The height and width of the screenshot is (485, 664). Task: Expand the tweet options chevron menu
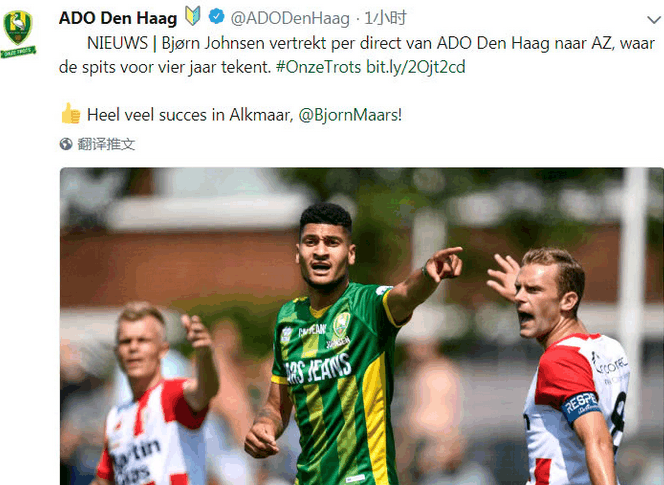(x=654, y=19)
